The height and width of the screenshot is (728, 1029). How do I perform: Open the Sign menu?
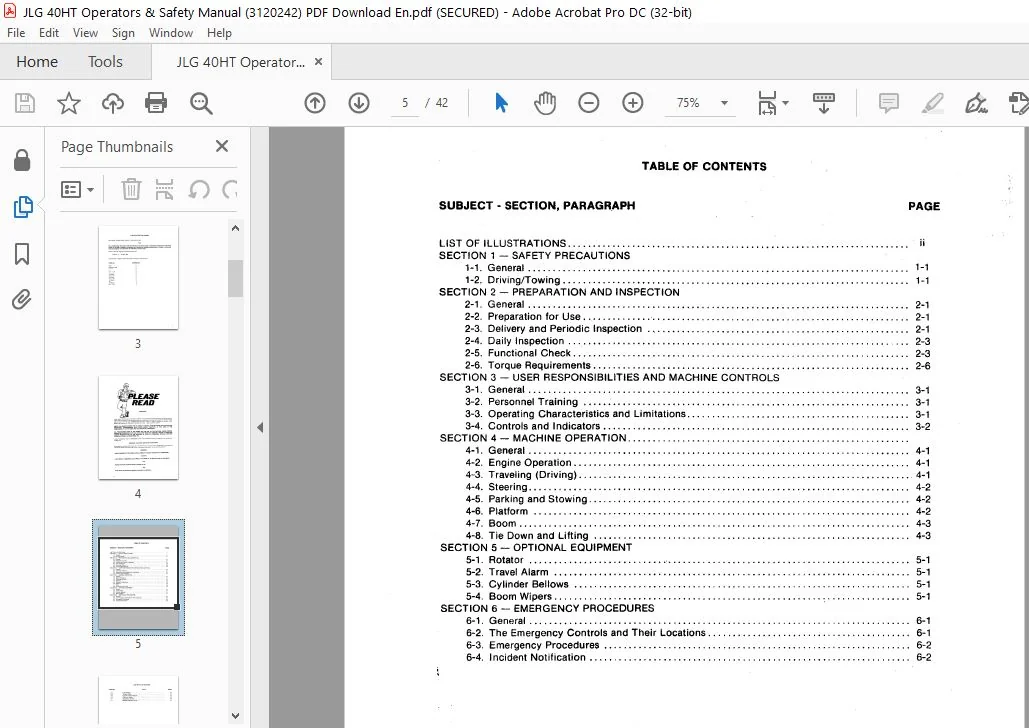(x=123, y=33)
